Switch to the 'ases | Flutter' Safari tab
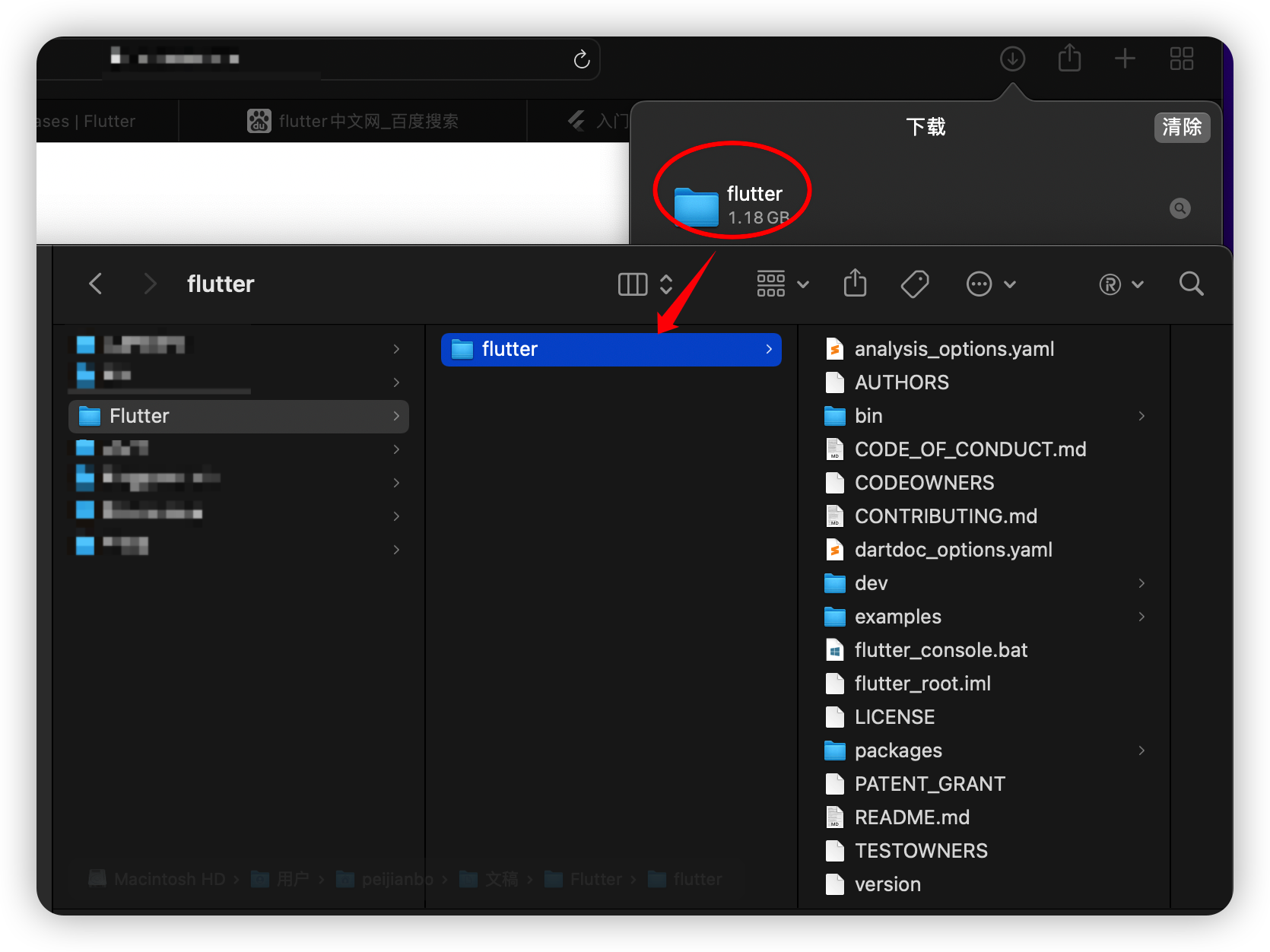1270x952 pixels. click(x=106, y=121)
